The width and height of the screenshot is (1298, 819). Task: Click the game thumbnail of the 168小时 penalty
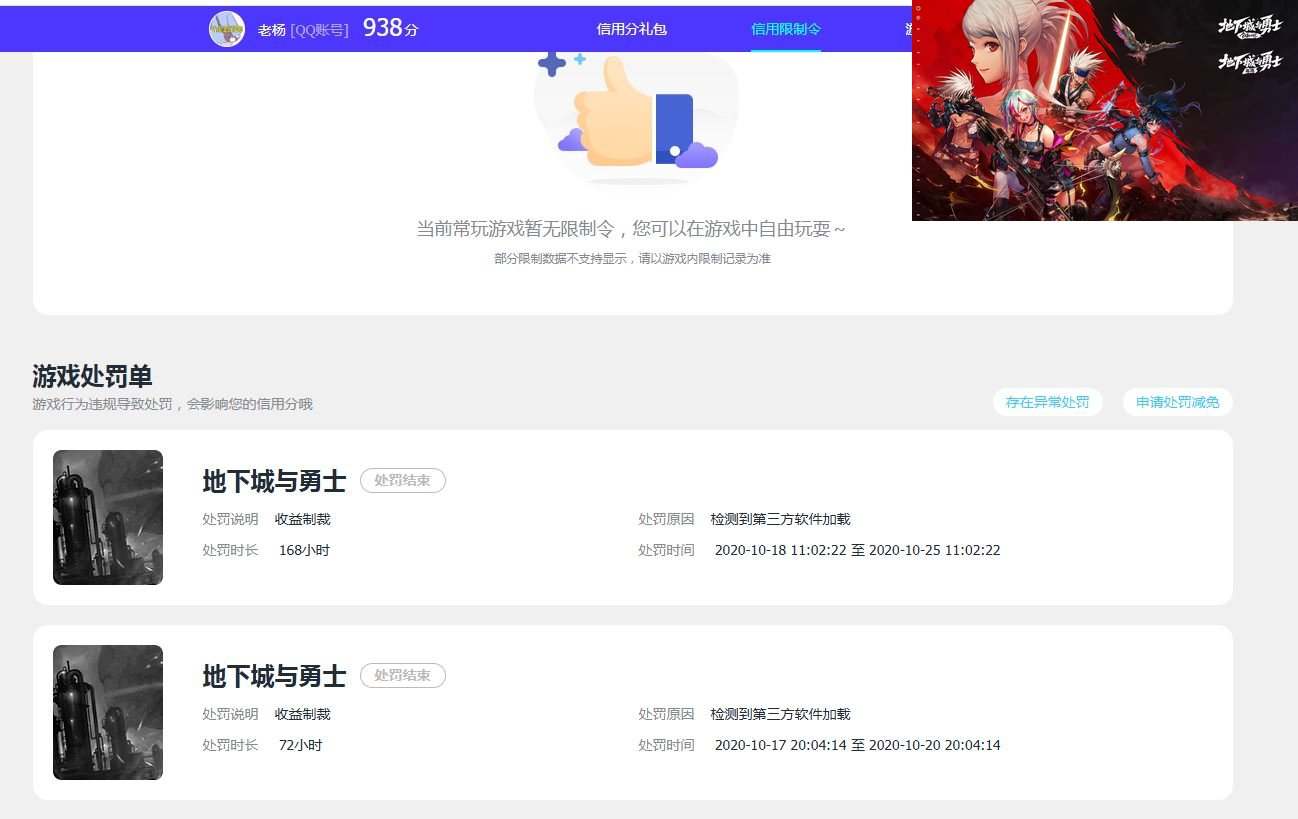tap(108, 517)
